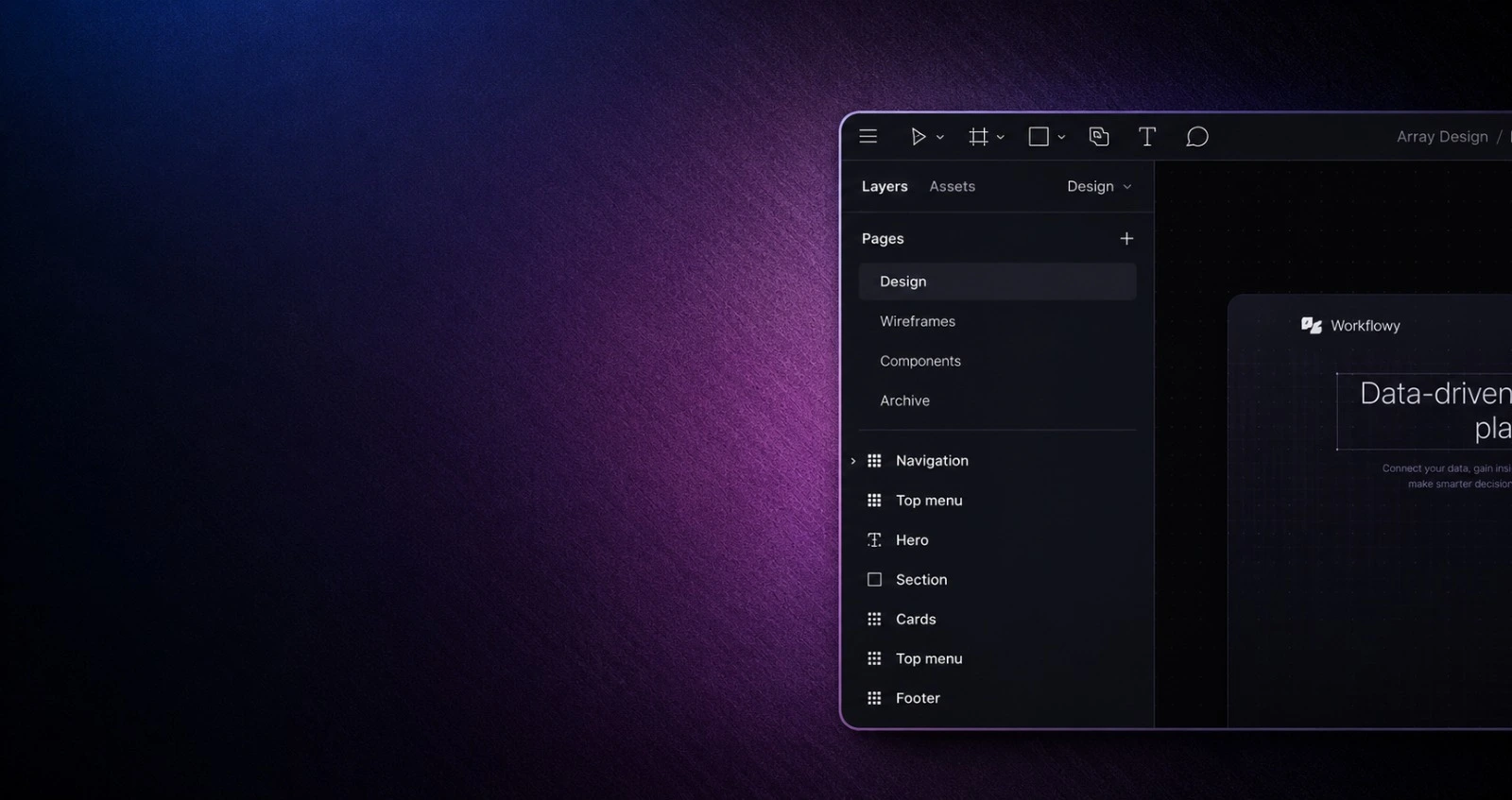This screenshot has width=1512, height=800.
Task: Select the Design page
Action: (x=997, y=281)
